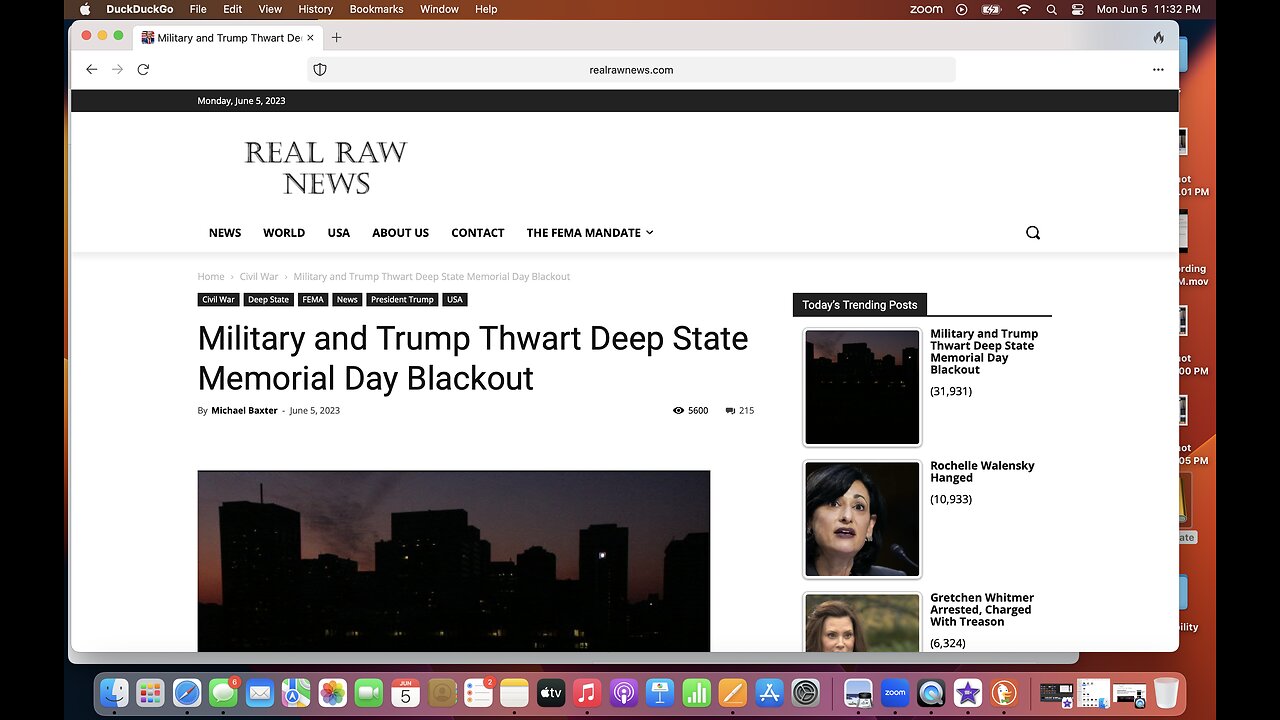Open the View menu
1280x720 pixels.
tap(270, 9)
